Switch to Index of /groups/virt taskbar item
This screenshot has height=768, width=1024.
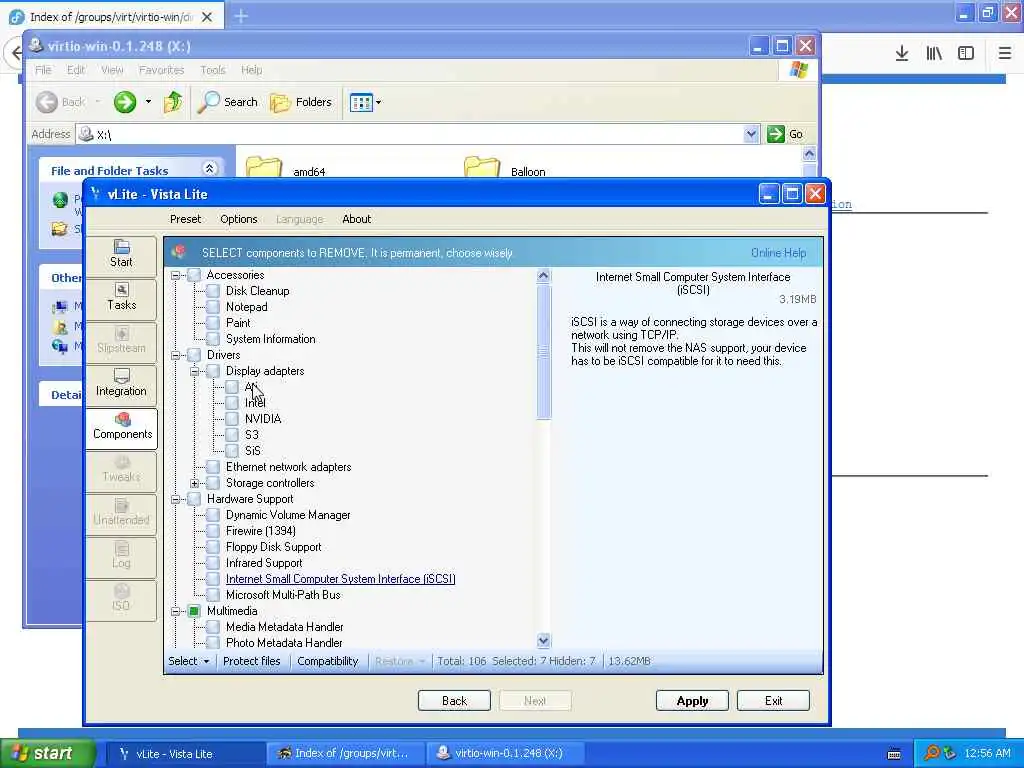tap(345, 754)
